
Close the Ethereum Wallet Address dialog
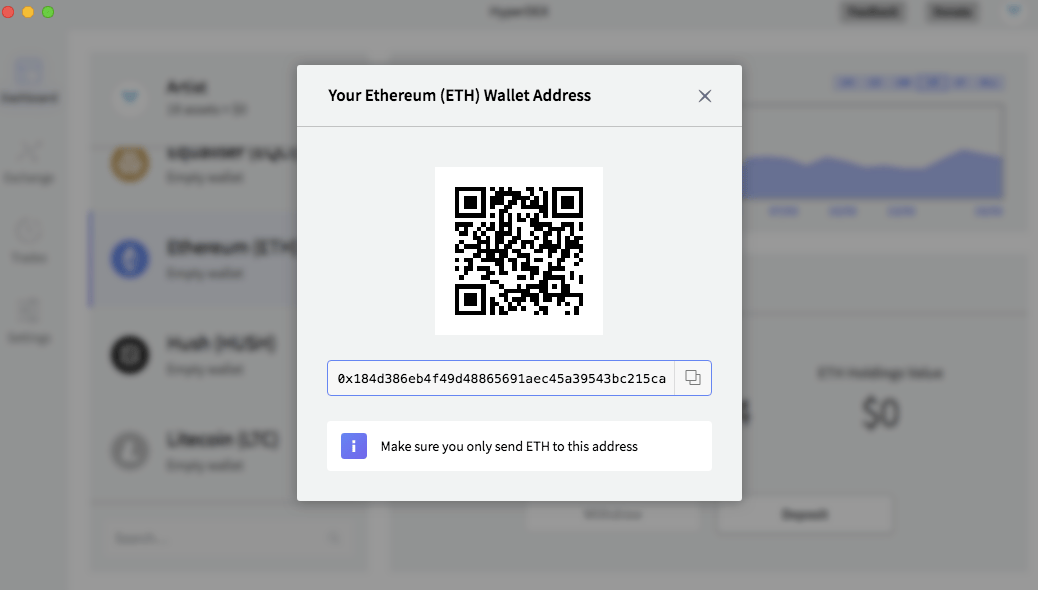tap(704, 96)
